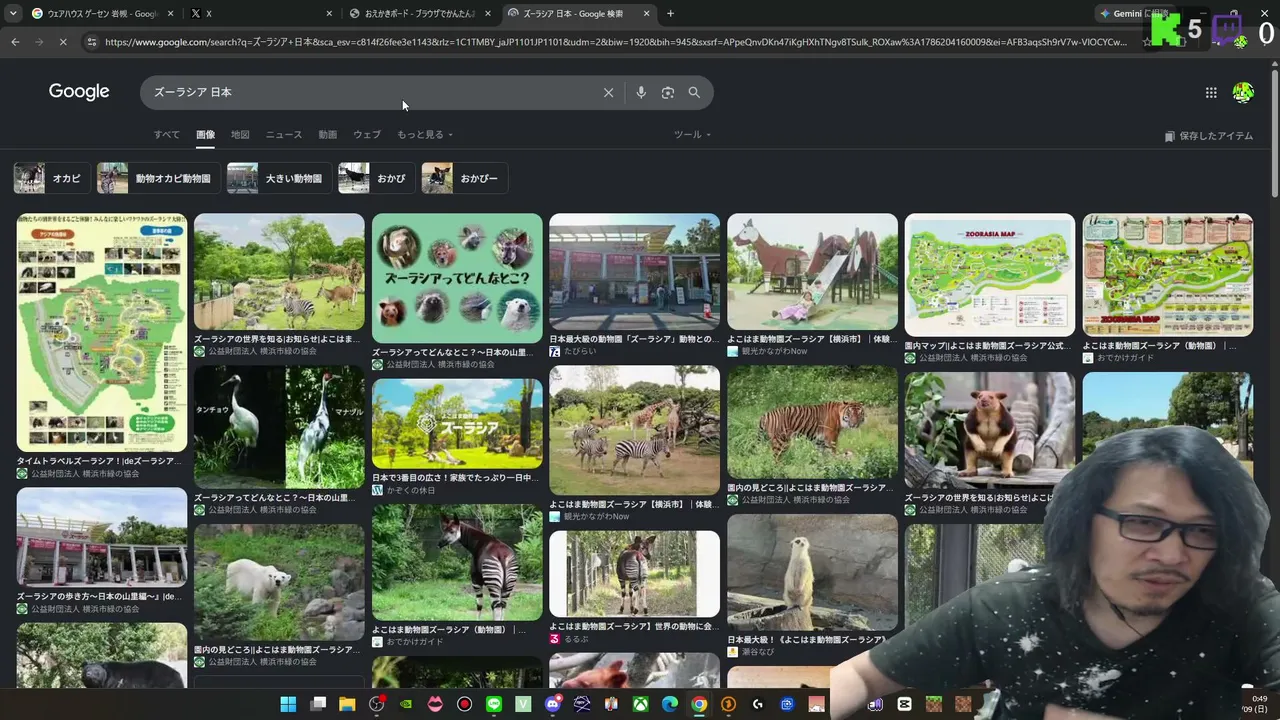Open the ZOORASIA MAP green map image
This screenshot has height=720, width=1280.
click(990, 275)
